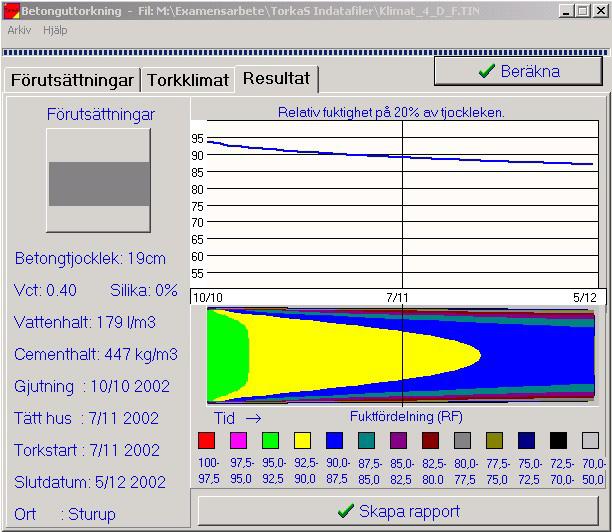Click the 5/12 end date on time axis

click(x=585, y=298)
